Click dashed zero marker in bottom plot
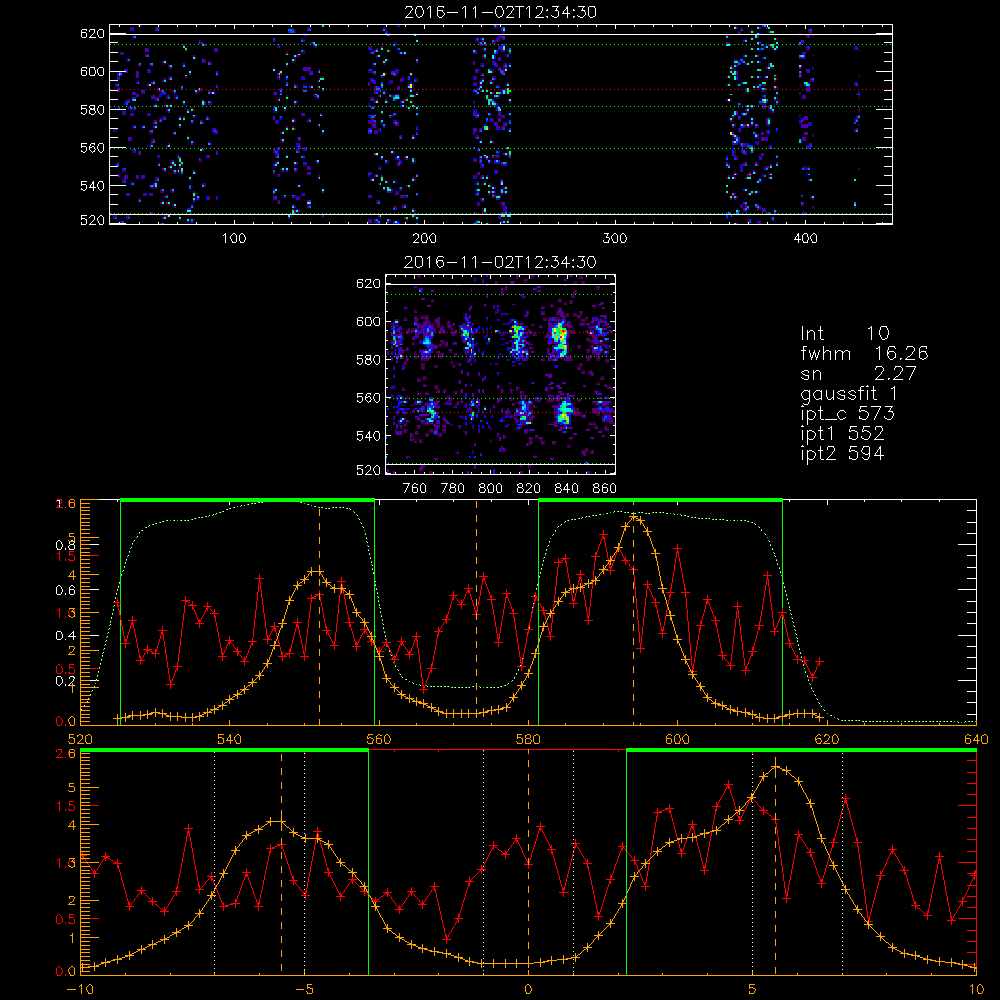 pyautogui.click(x=528, y=862)
